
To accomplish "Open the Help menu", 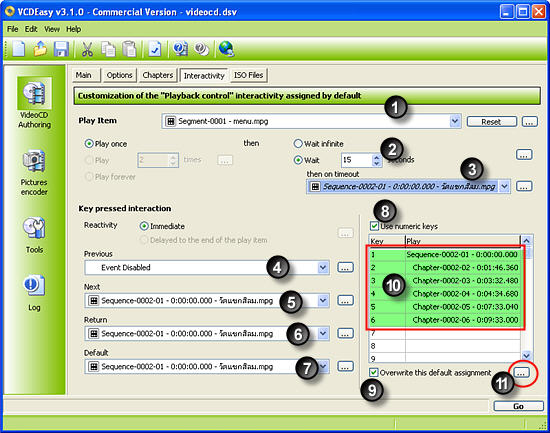I will 73,29.
